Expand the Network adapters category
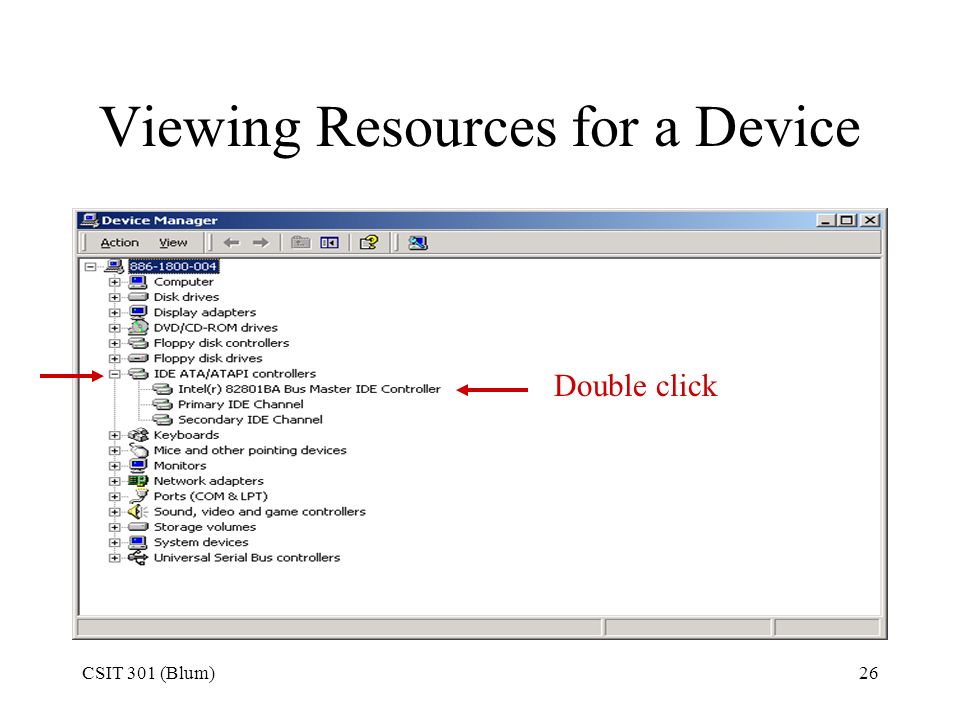960x720 pixels. pyautogui.click(x=114, y=481)
